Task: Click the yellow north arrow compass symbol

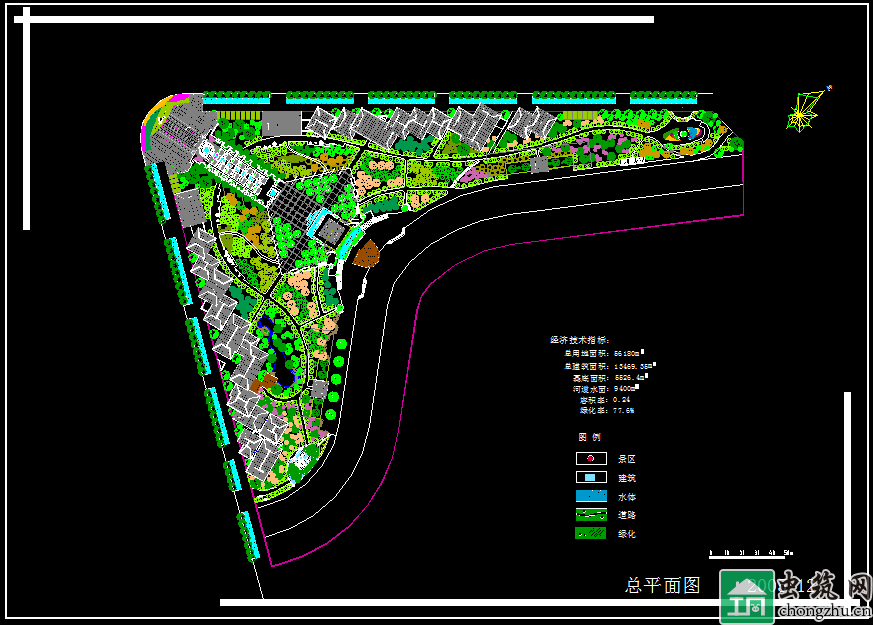Action: point(804,111)
